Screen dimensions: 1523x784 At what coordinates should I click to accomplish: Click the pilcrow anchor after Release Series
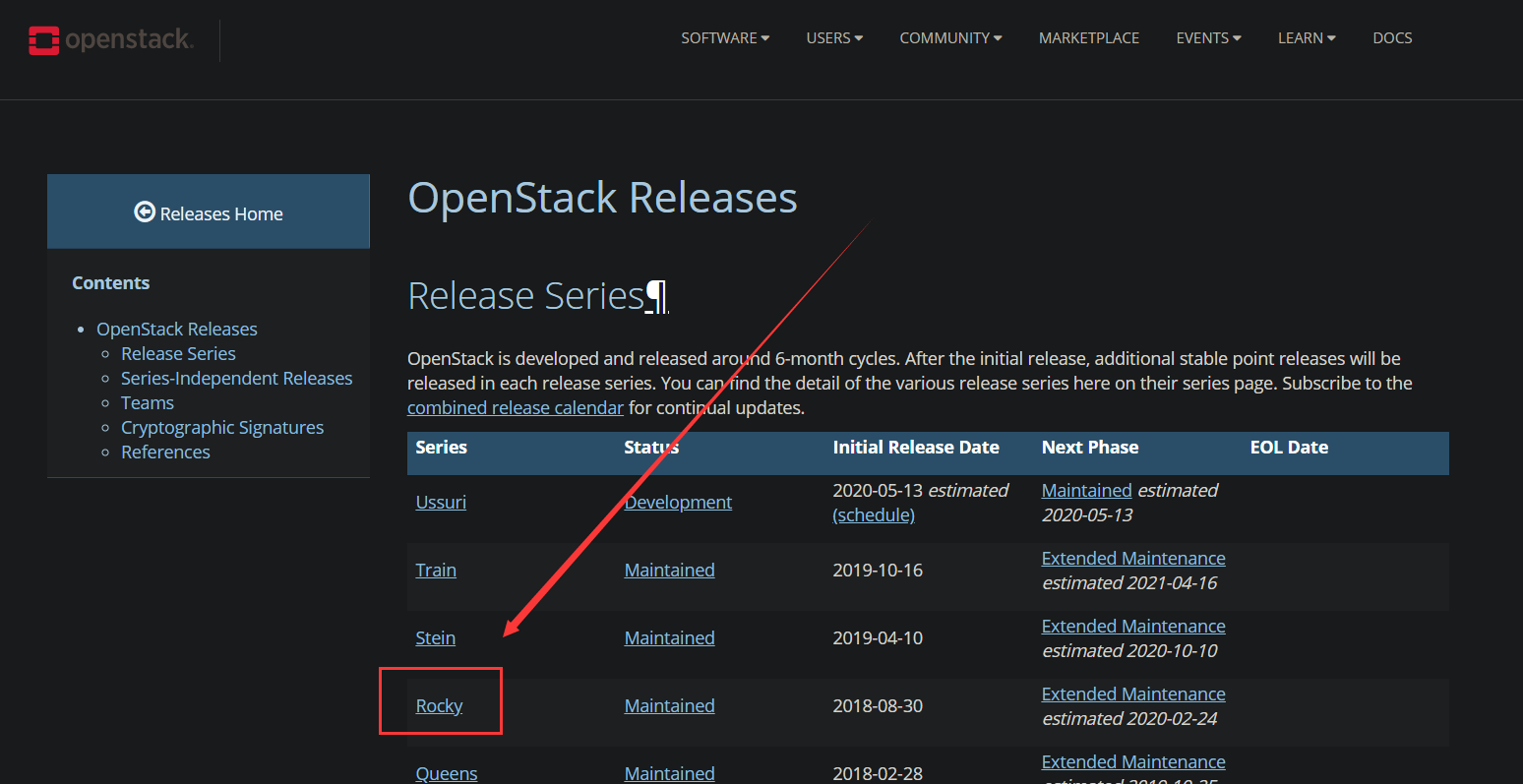(x=657, y=296)
